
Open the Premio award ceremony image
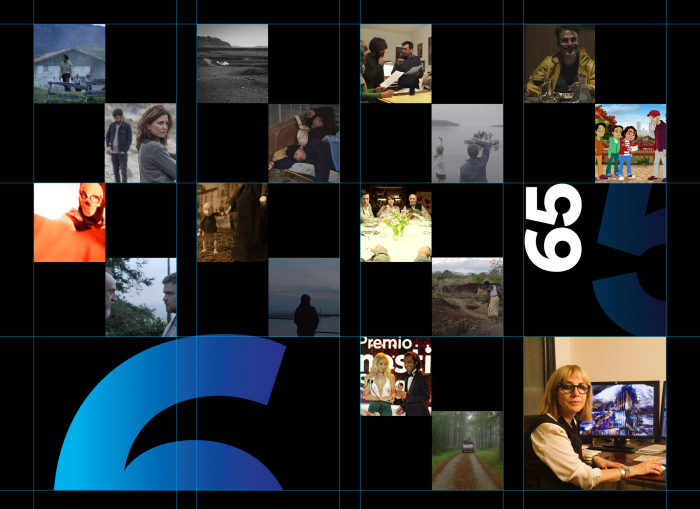pos(396,375)
